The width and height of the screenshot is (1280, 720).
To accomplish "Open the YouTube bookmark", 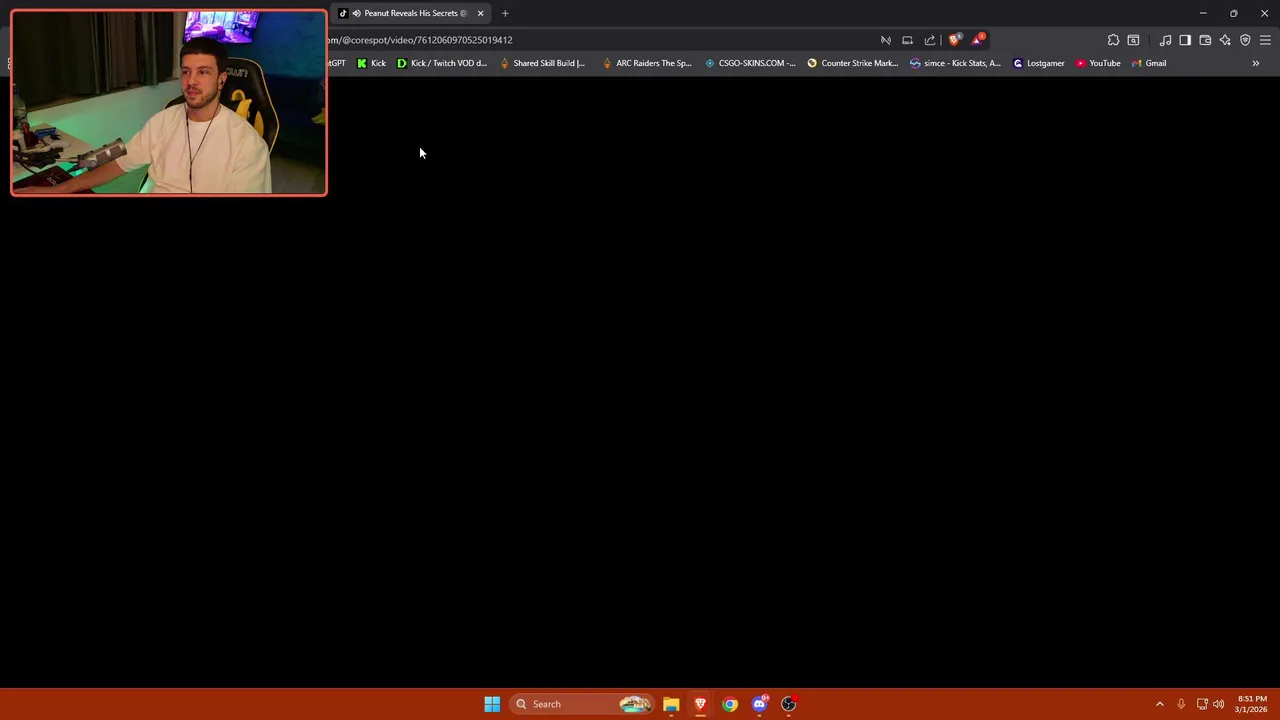I will 1098,63.
